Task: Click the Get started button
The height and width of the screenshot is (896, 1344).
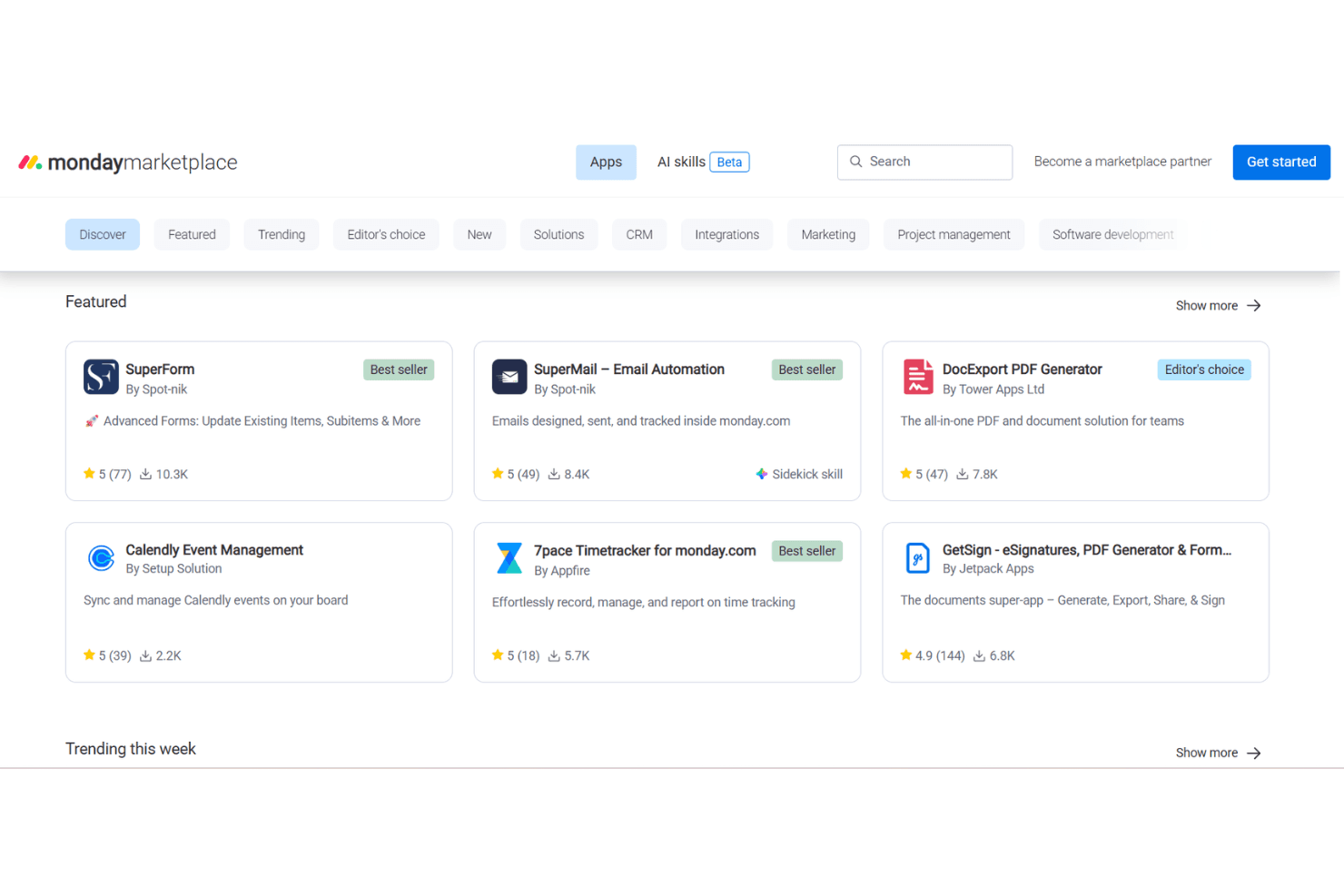Action: (1281, 162)
